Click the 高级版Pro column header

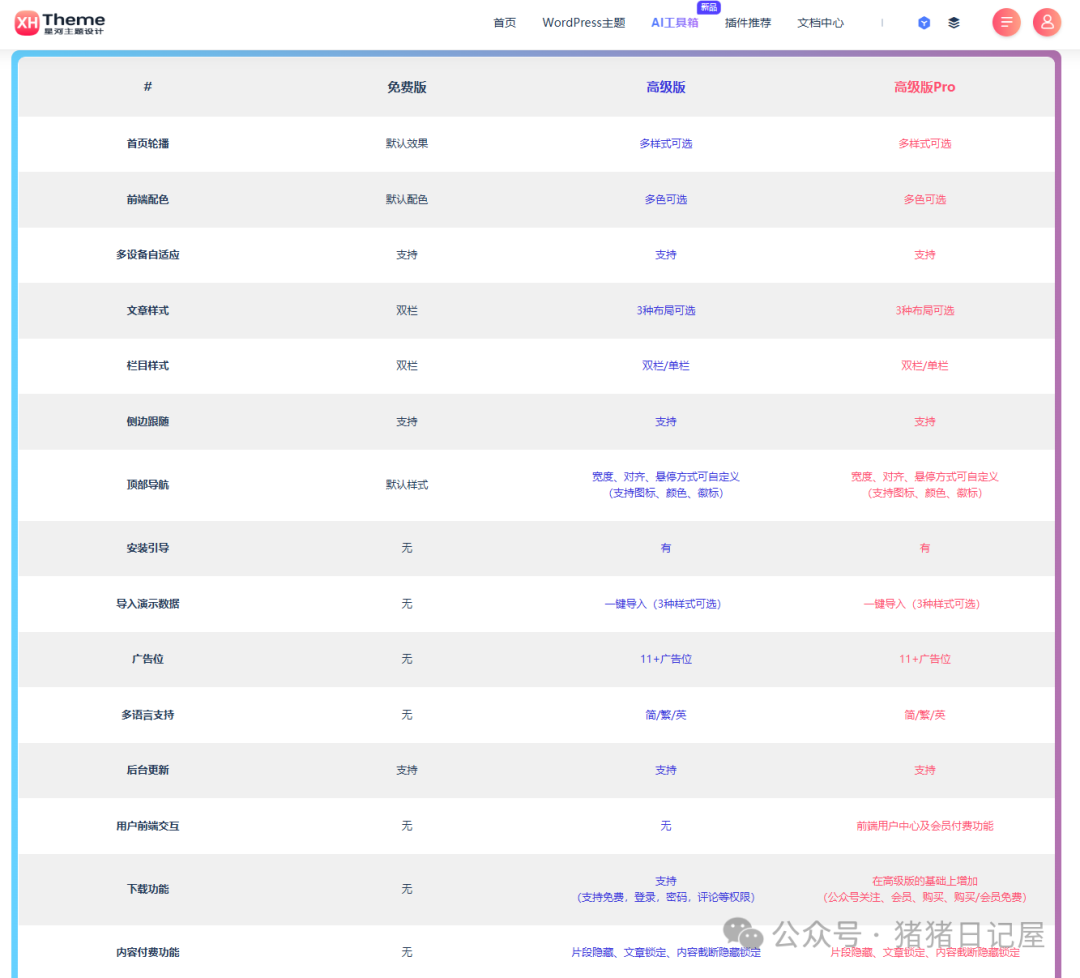(924, 87)
